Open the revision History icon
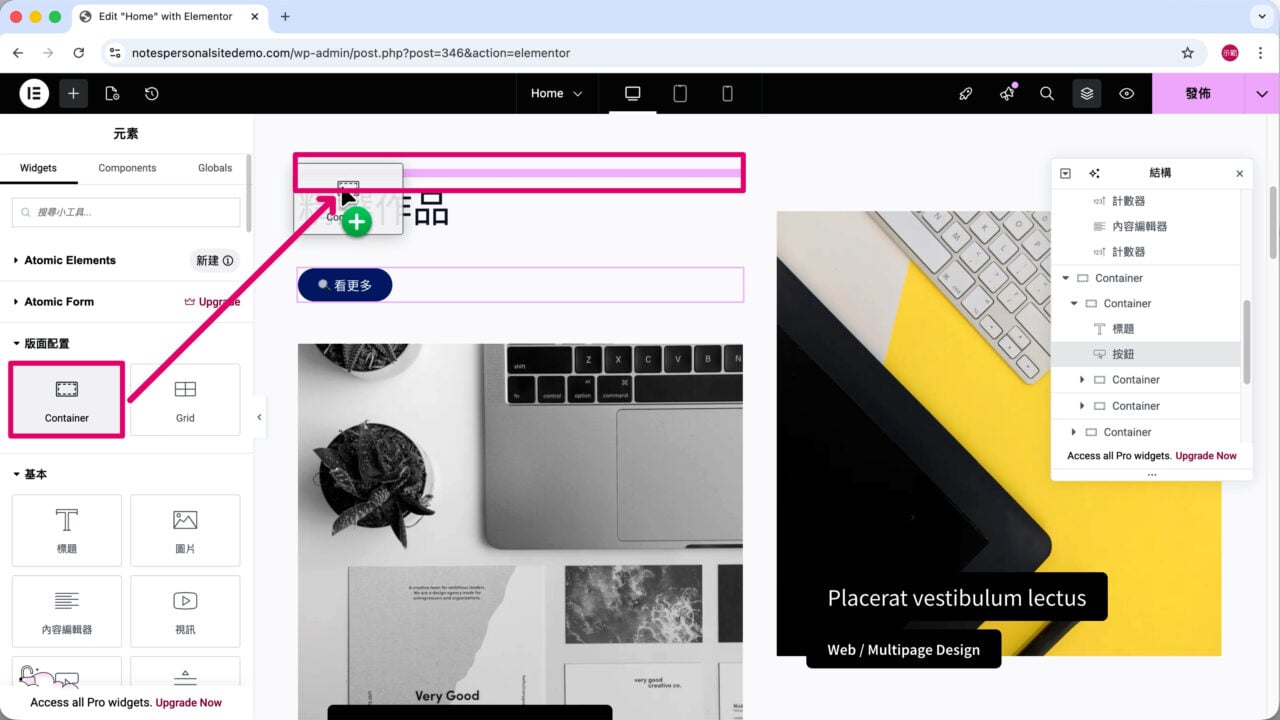The image size is (1280, 720). pyautogui.click(x=151, y=93)
